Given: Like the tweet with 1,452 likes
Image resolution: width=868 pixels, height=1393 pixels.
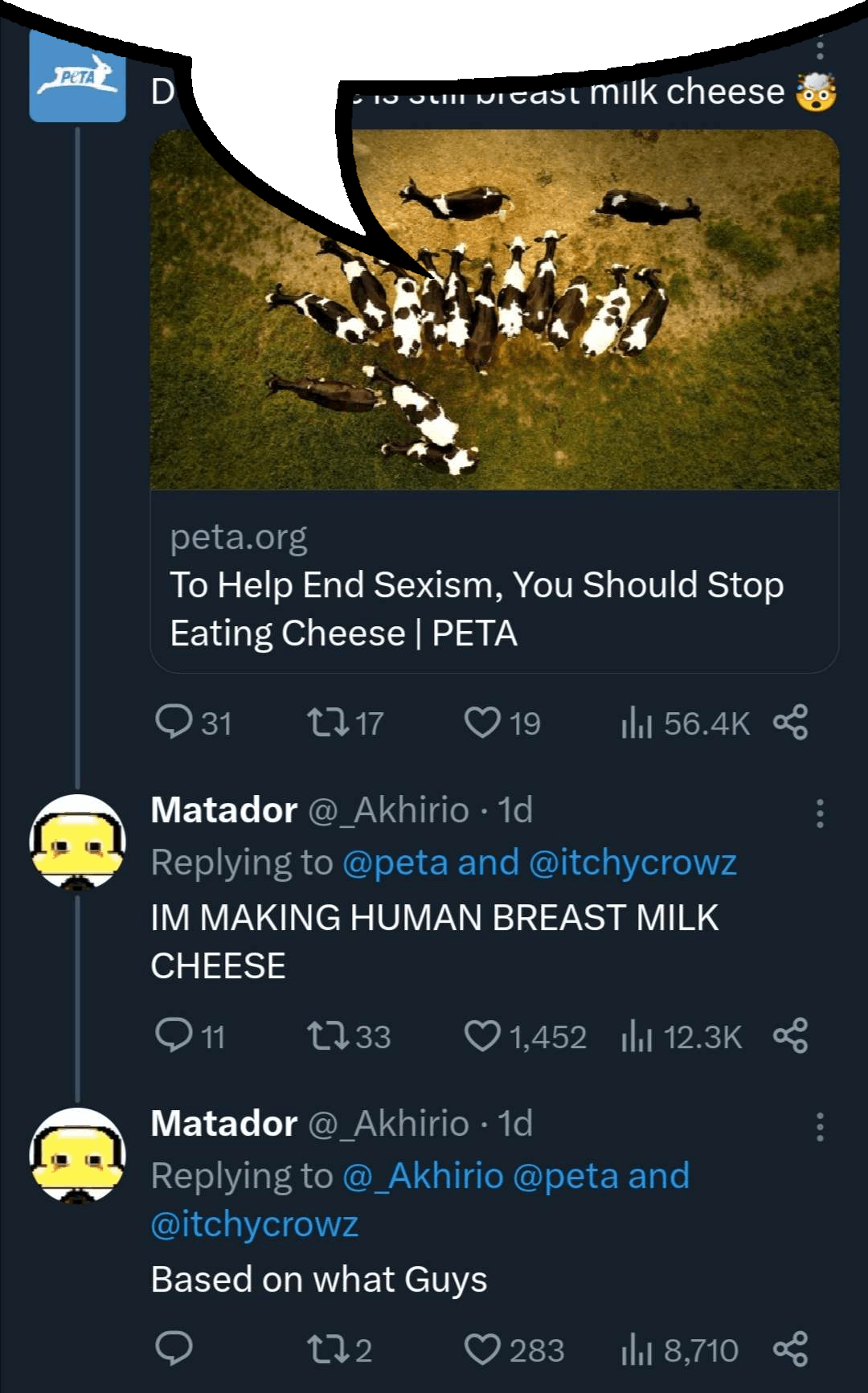Looking at the screenshot, I should point(482,1035).
